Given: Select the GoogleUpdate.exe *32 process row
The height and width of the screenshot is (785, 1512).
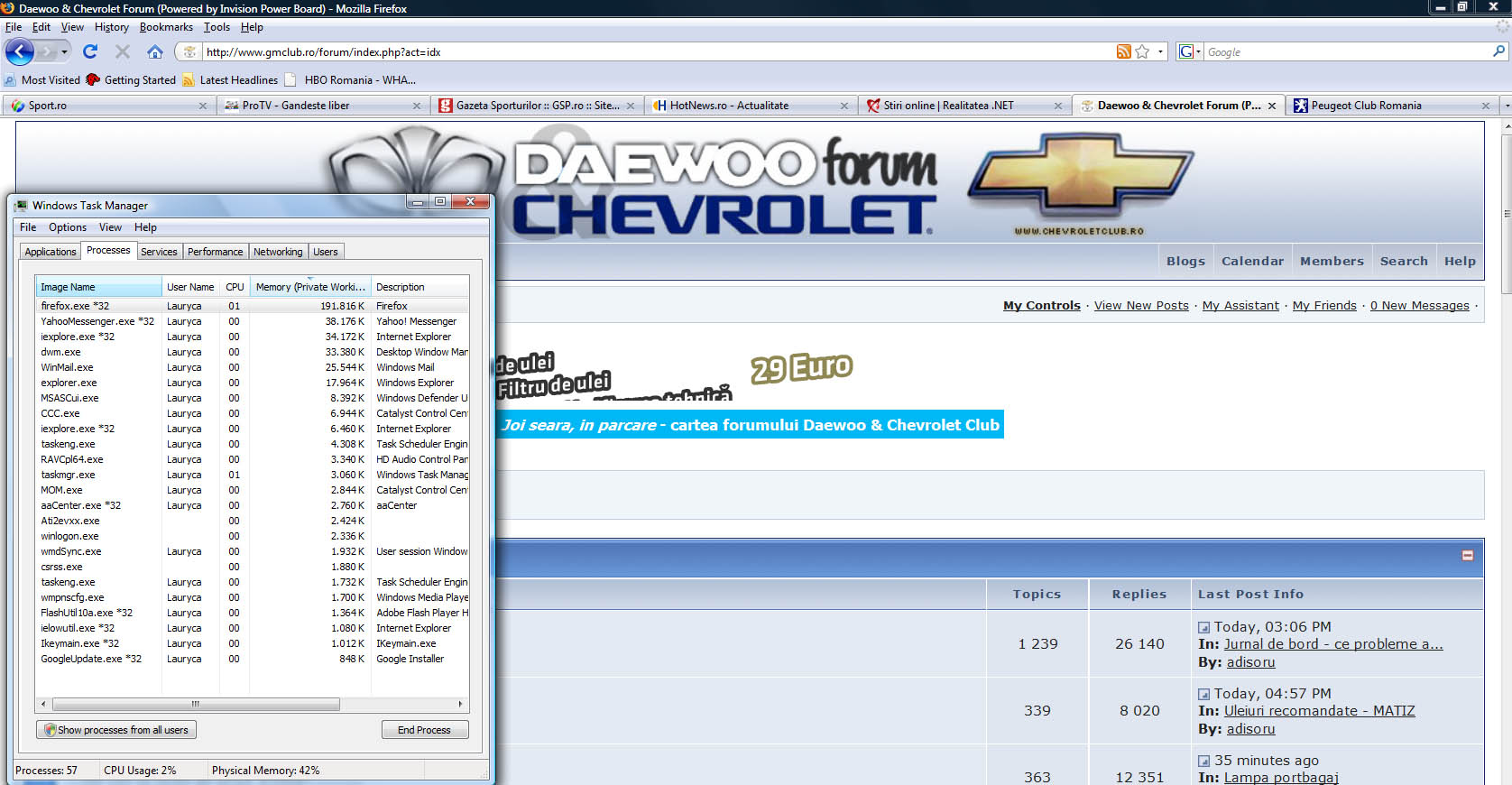Looking at the screenshot, I should (x=253, y=659).
